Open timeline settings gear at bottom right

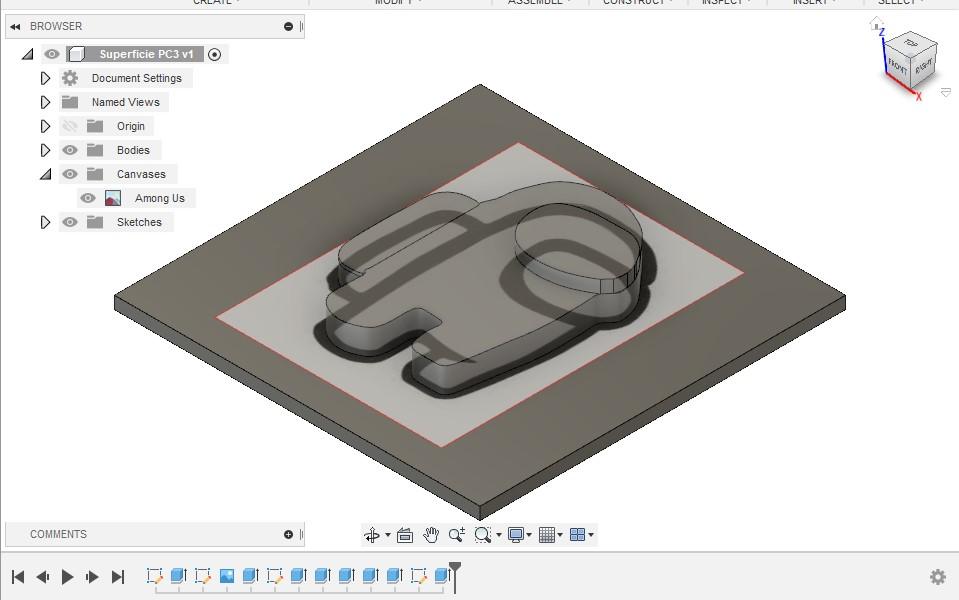tap(938, 577)
